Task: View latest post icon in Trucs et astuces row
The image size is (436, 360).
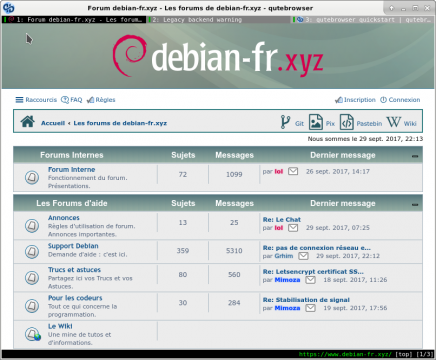Action: click(x=311, y=280)
